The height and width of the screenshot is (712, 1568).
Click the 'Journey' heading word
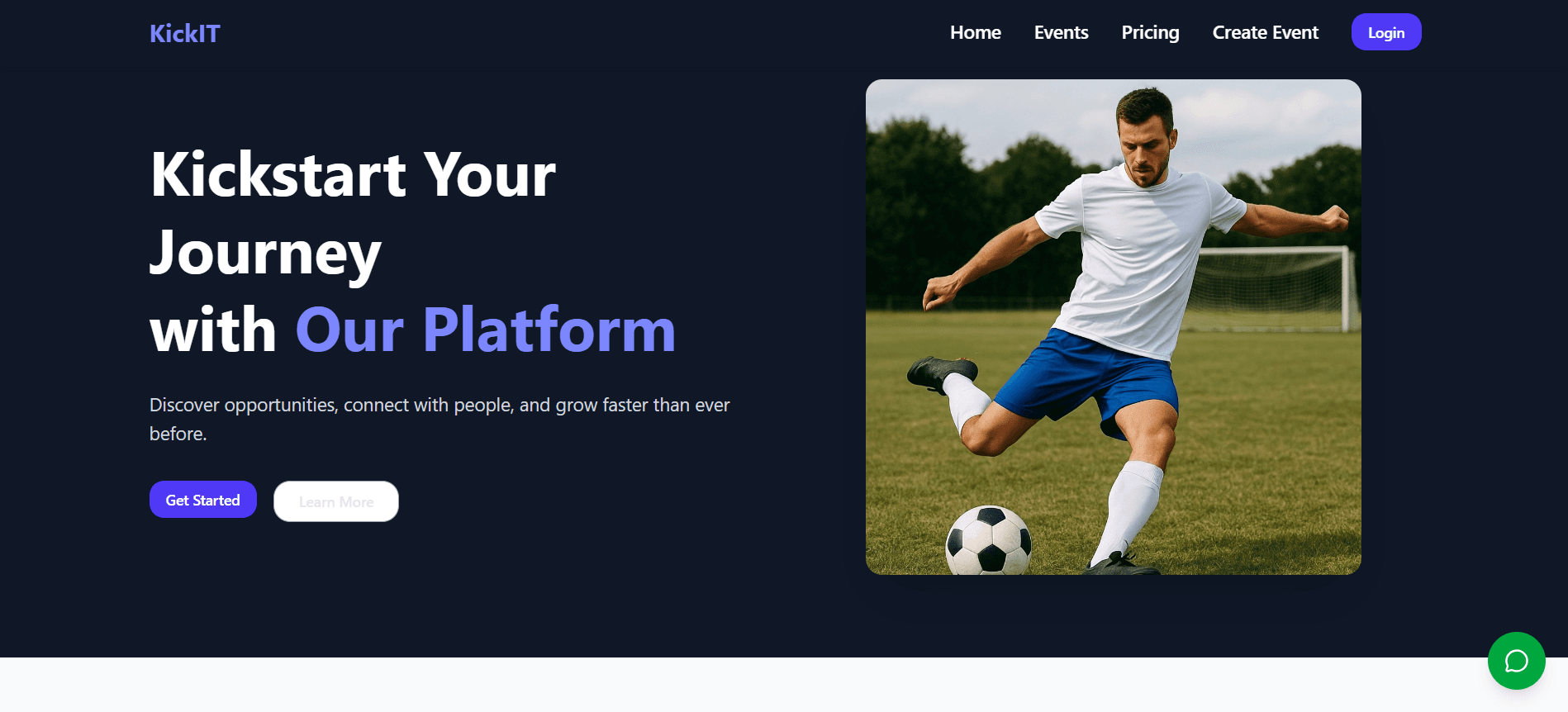click(265, 254)
